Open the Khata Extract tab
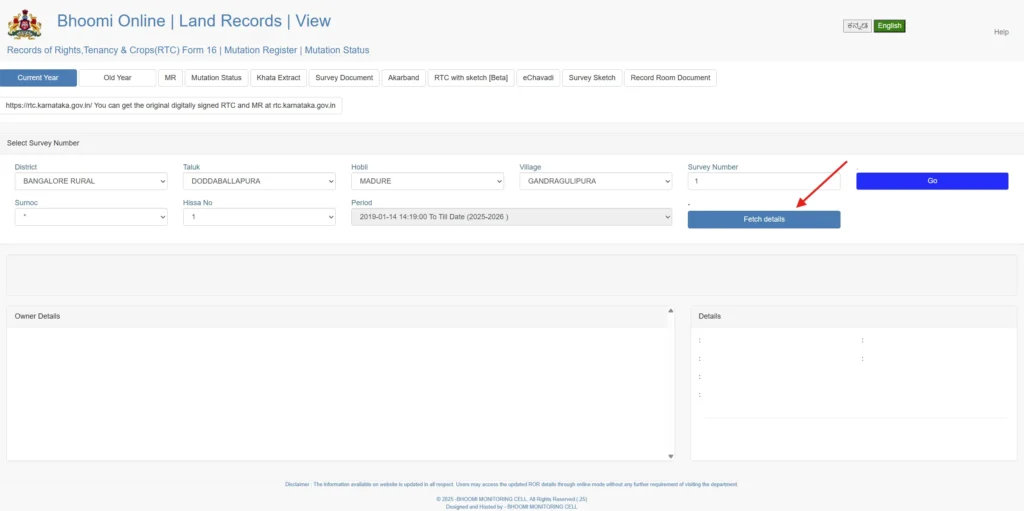The height and width of the screenshot is (511, 1024). point(278,78)
